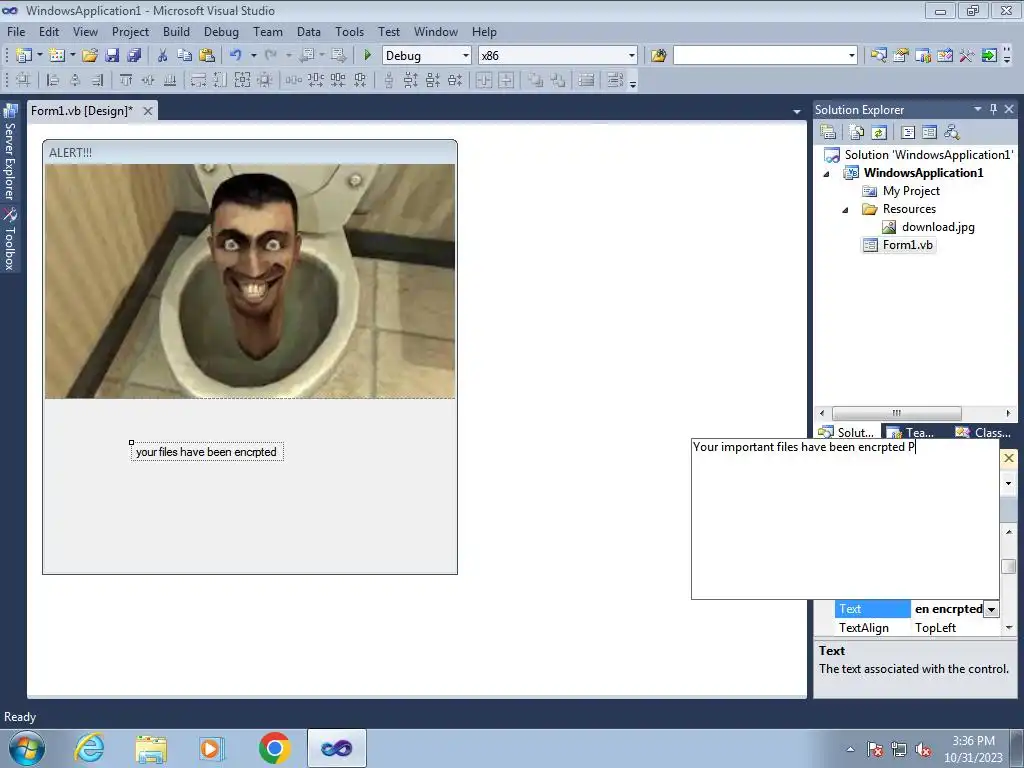This screenshot has width=1024, height=768.
Task: Select Form1.vb in Solution Explorer
Action: tap(907, 245)
